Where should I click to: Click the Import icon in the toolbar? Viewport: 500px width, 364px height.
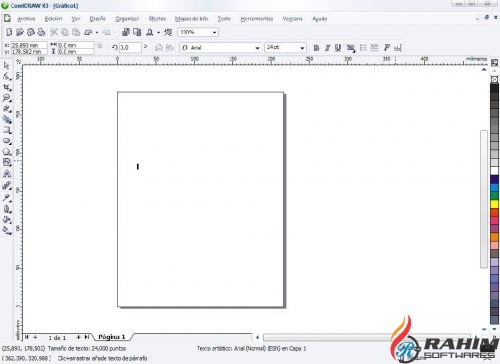coord(126,32)
